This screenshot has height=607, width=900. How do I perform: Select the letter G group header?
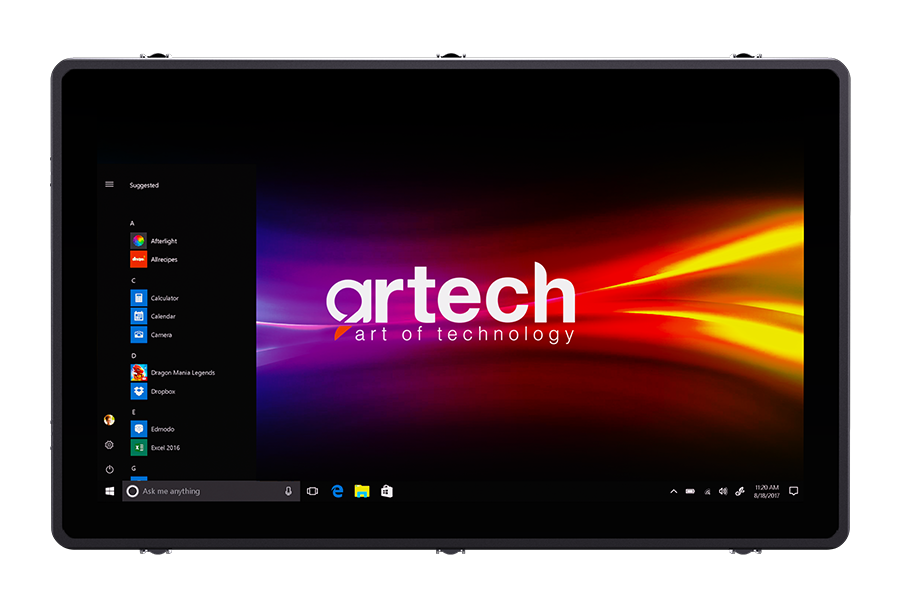click(x=133, y=468)
